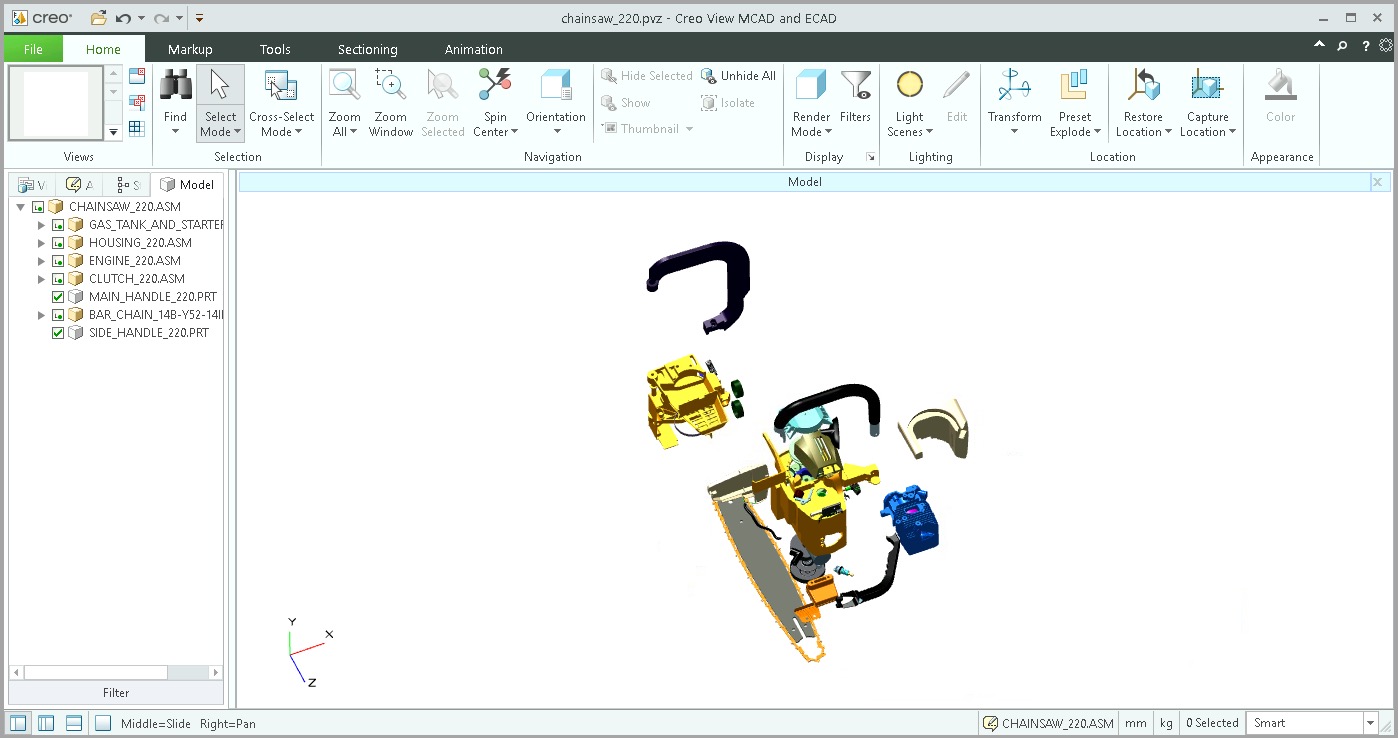Click the open file folder icon
This screenshot has width=1398, height=738.
pyautogui.click(x=98, y=18)
